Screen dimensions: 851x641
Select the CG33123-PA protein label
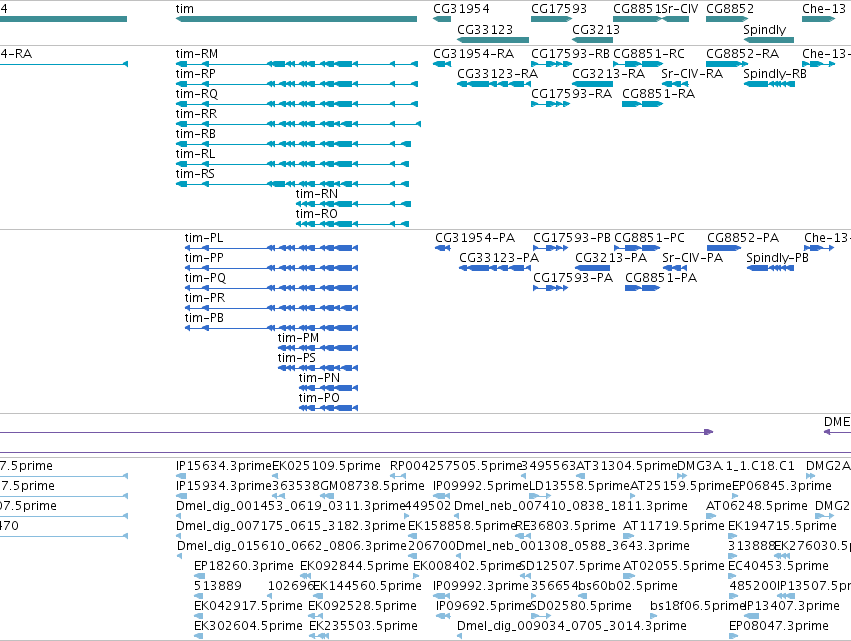tap(499, 258)
